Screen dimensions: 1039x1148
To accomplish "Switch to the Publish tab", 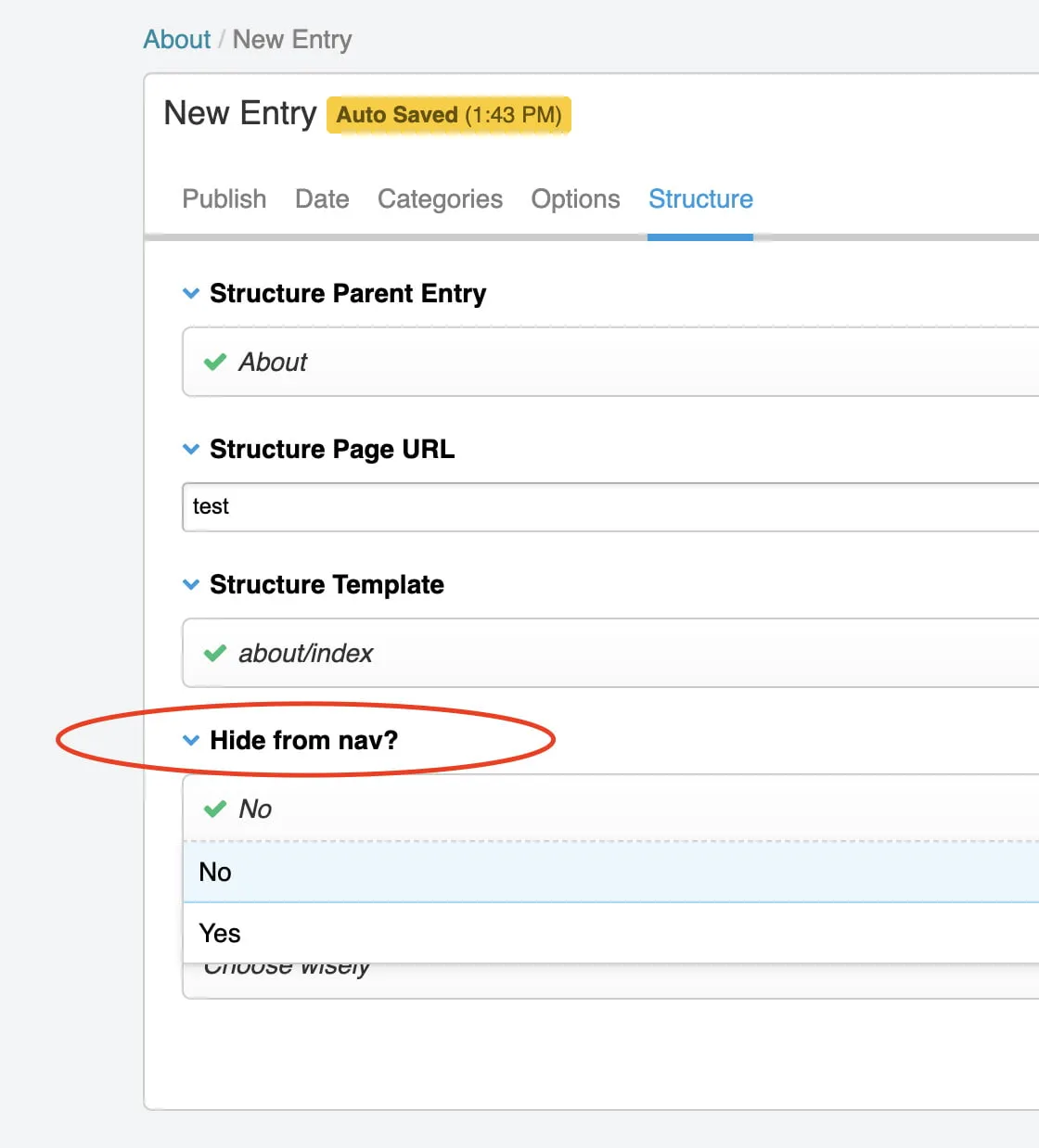I will coord(224,199).
